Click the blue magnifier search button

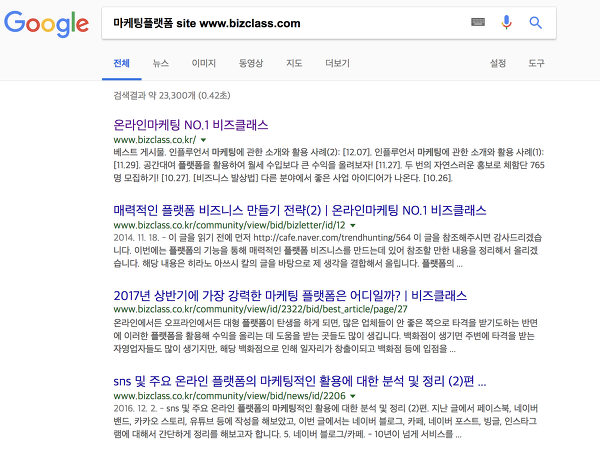point(535,23)
